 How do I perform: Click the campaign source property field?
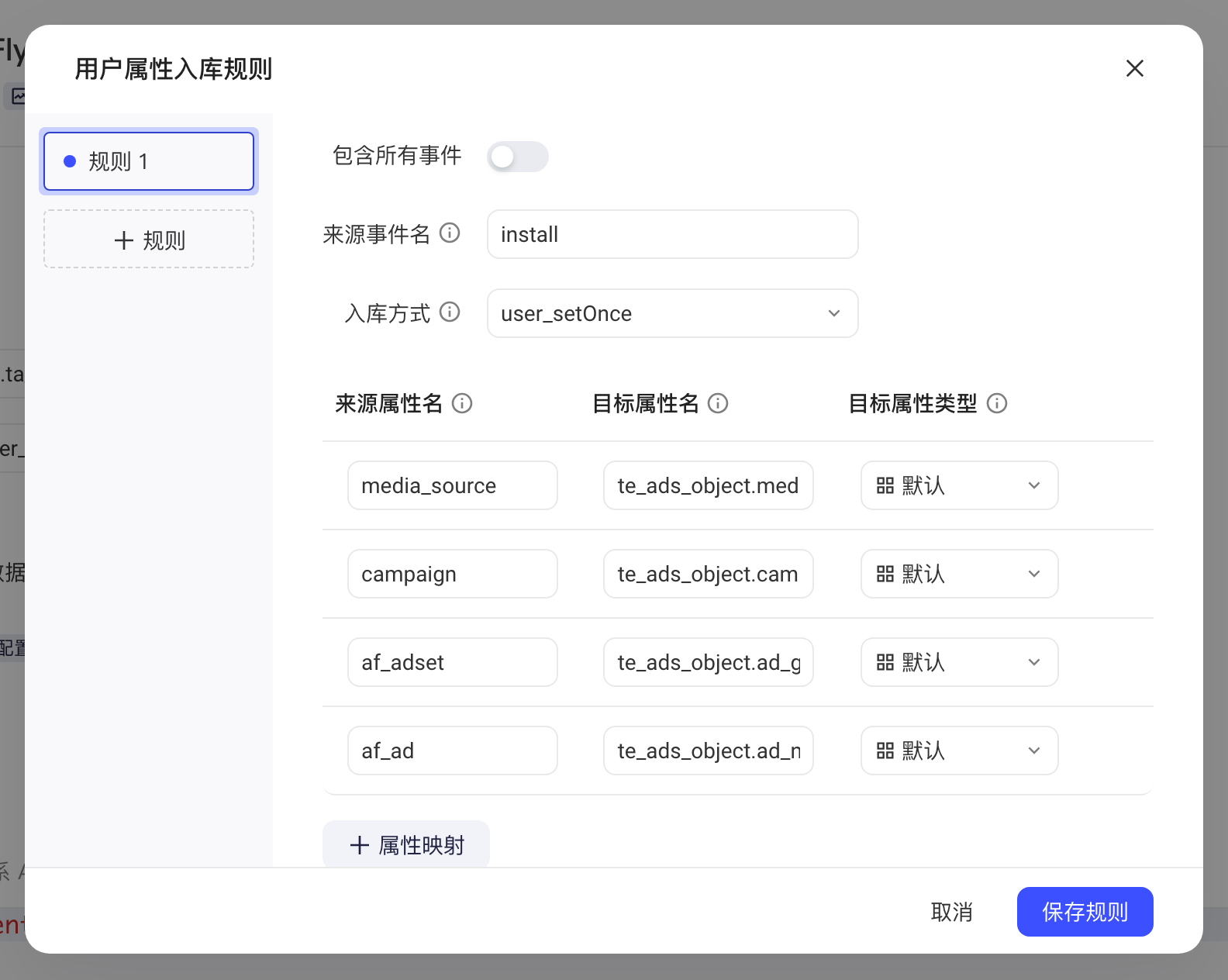point(453,574)
